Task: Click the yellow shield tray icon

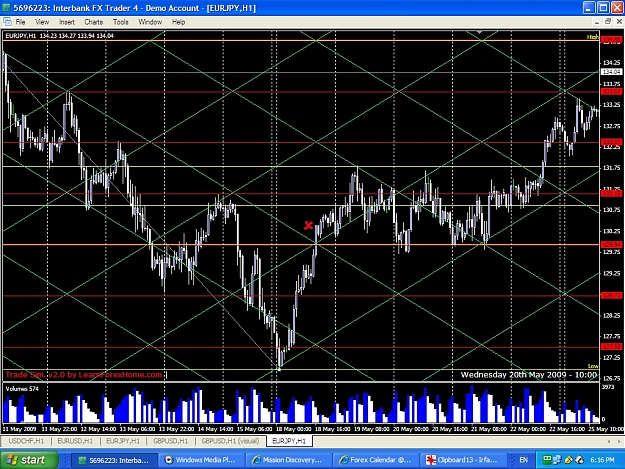Action: [x=569, y=460]
